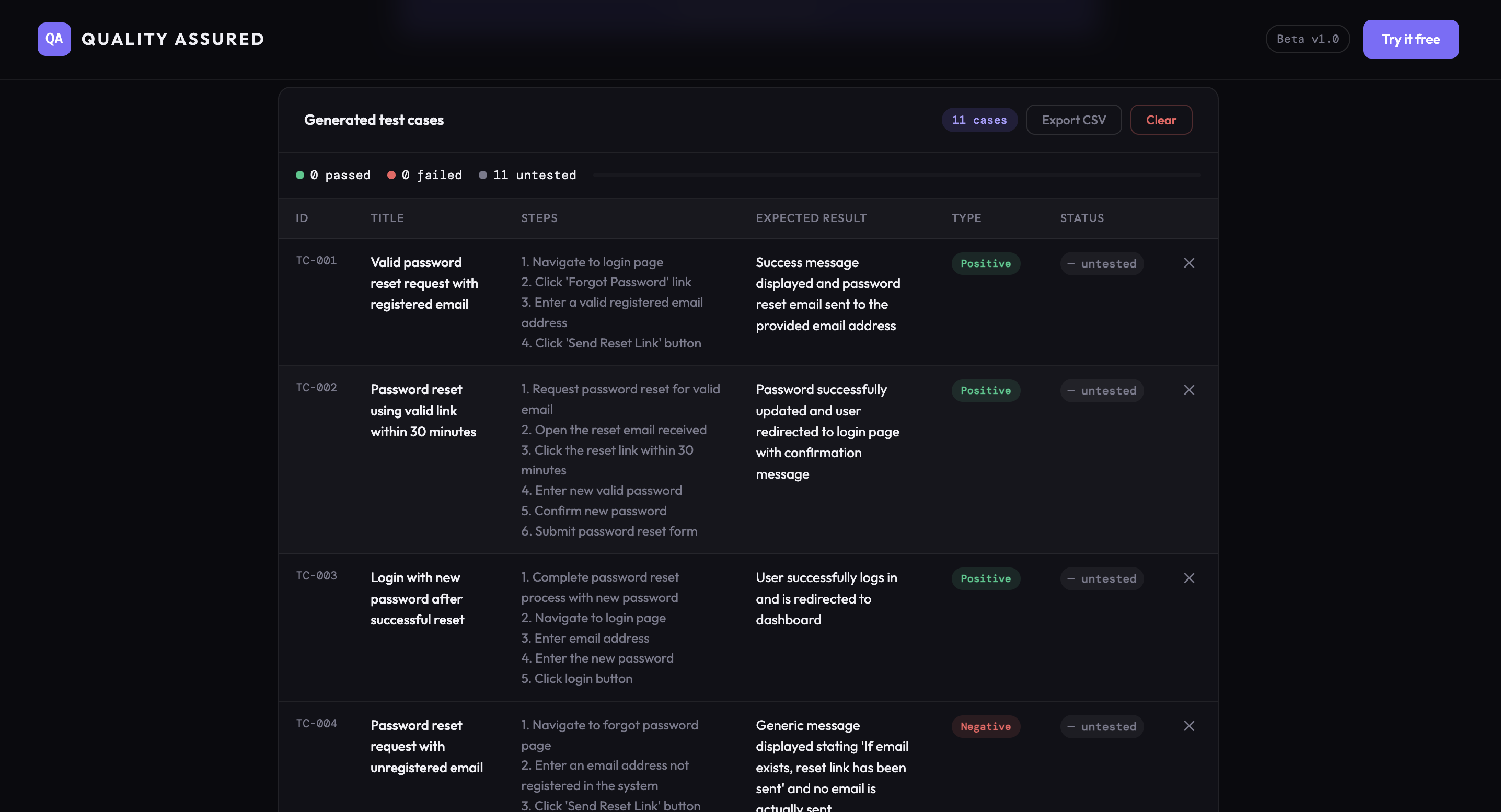This screenshot has width=1501, height=812.
Task: Remove TC-003 via the X icon
Action: pyautogui.click(x=1188, y=578)
